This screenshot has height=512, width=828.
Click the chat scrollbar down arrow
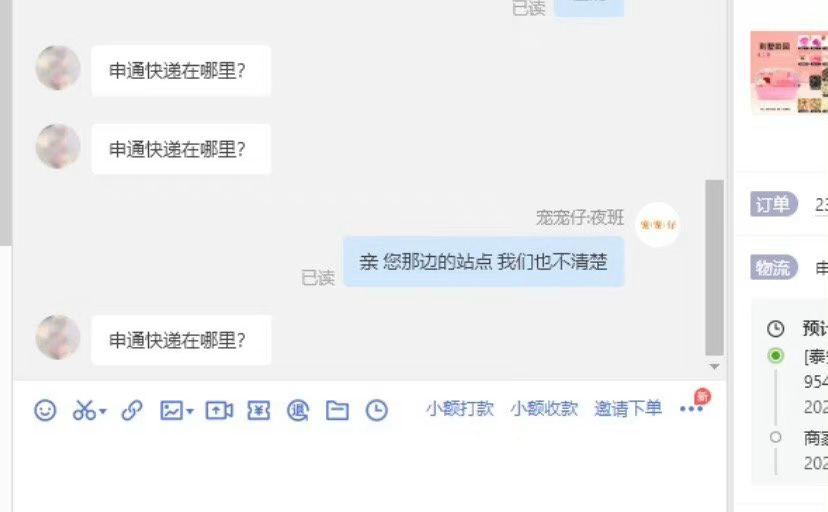tap(714, 366)
